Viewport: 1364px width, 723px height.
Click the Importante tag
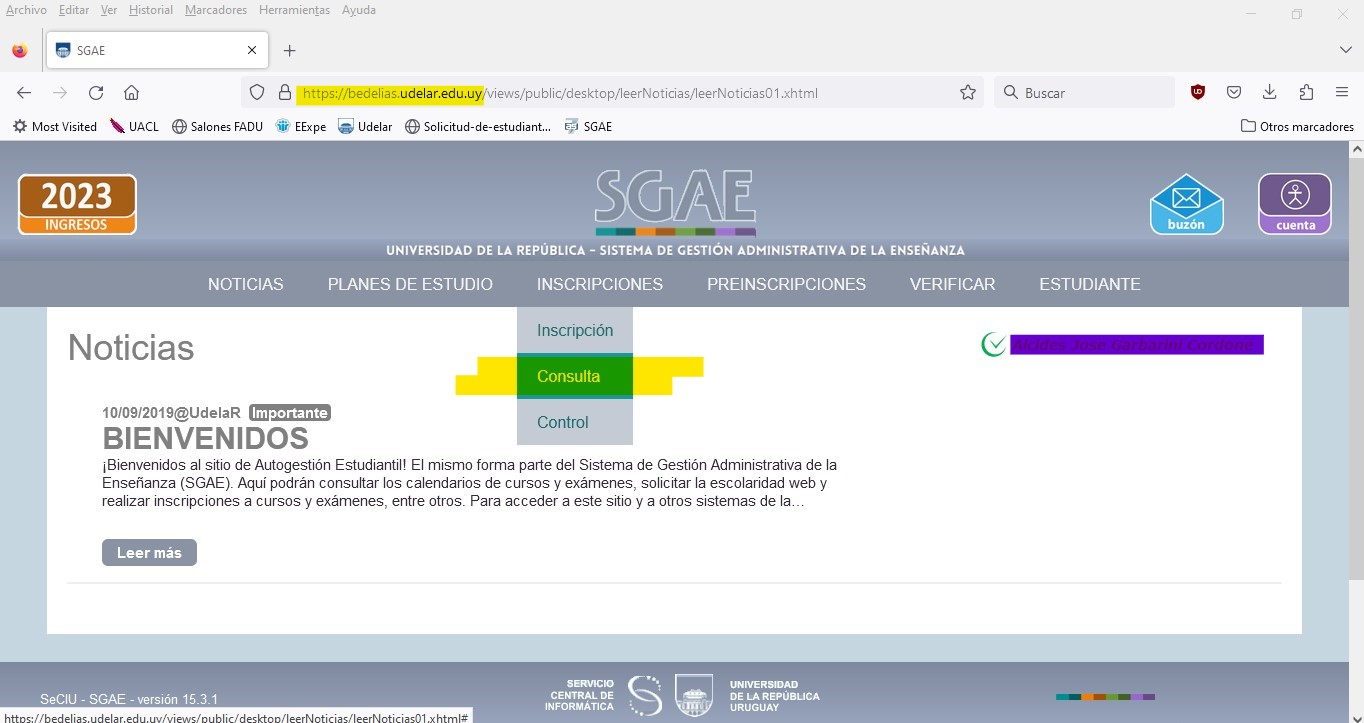point(289,413)
